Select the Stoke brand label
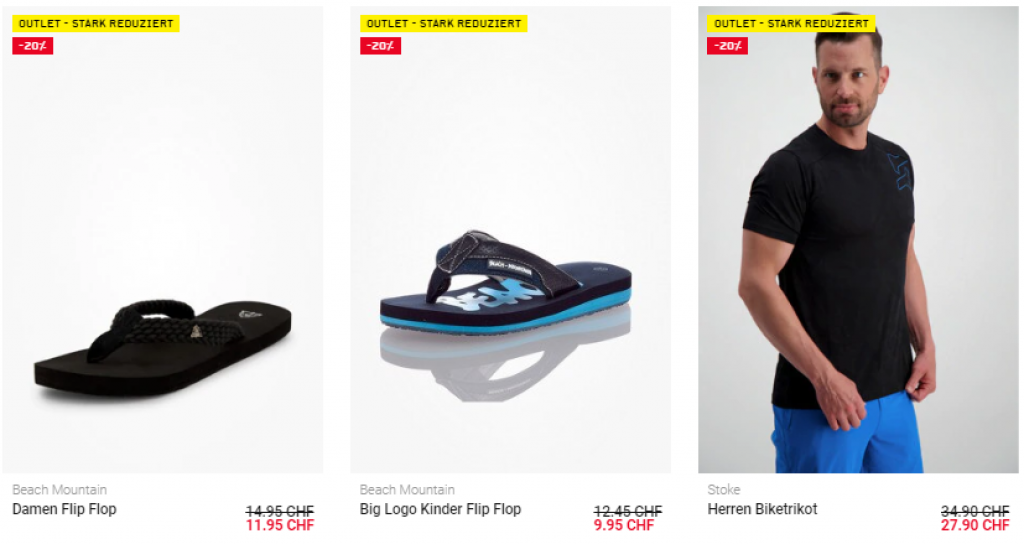The height and width of the screenshot is (544, 1024). (x=724, y=490)
